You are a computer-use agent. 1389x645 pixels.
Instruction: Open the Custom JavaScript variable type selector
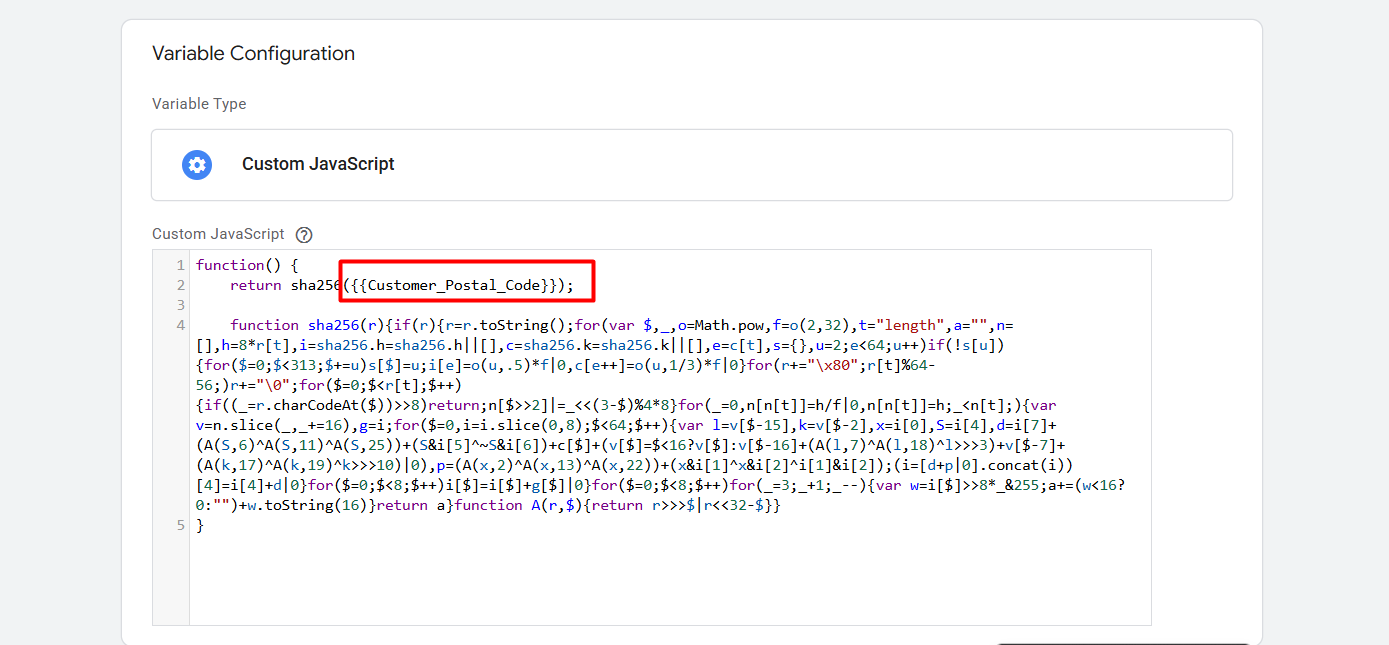click(691, 165)
